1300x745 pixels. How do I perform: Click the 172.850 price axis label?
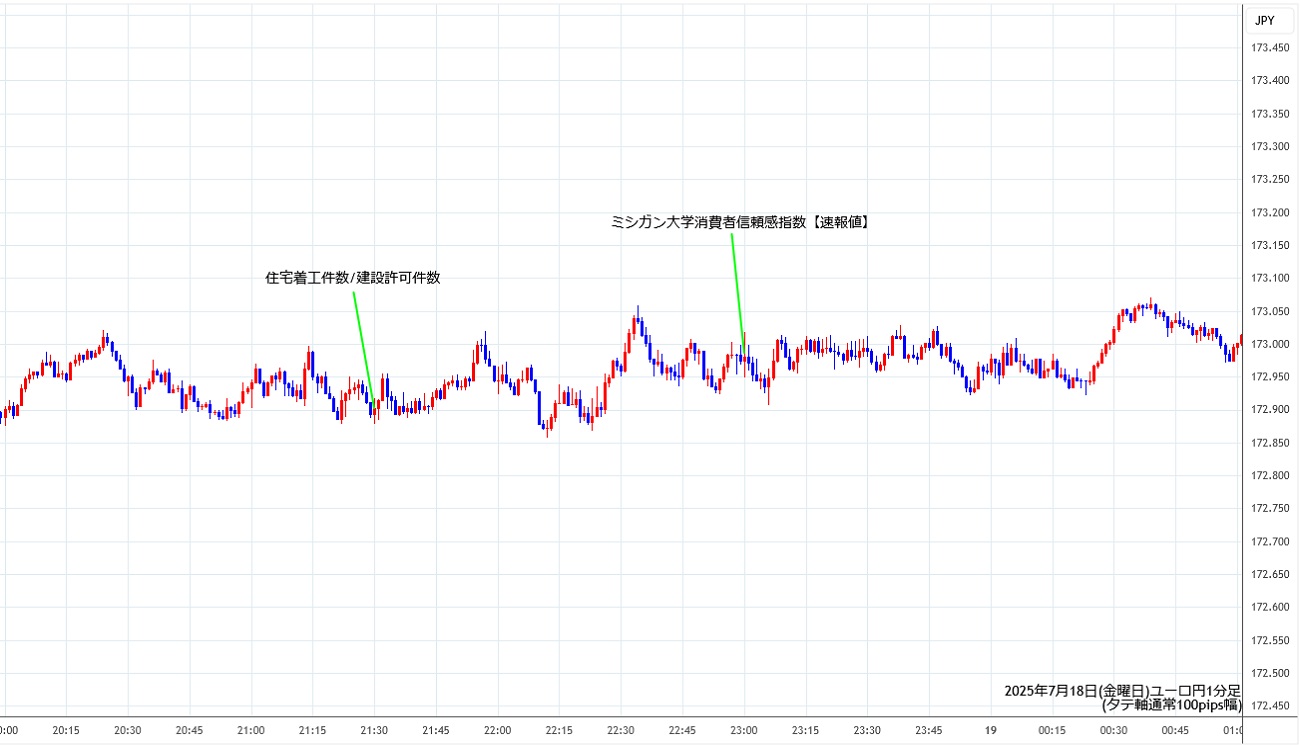(1269, 443)
